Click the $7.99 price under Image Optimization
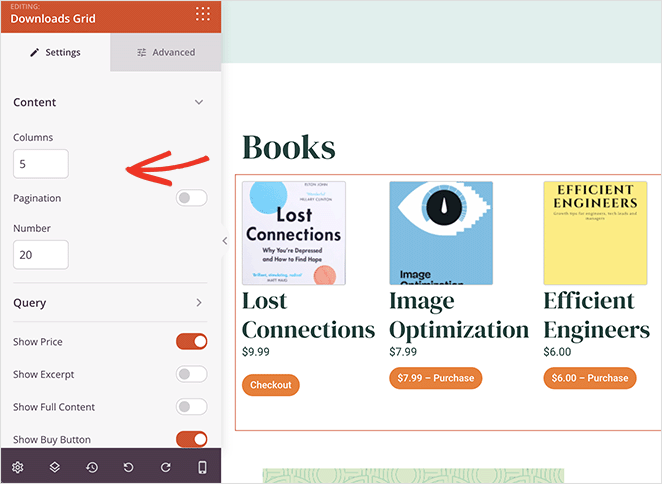Viewport: 662px width, 484px height. 403,352
